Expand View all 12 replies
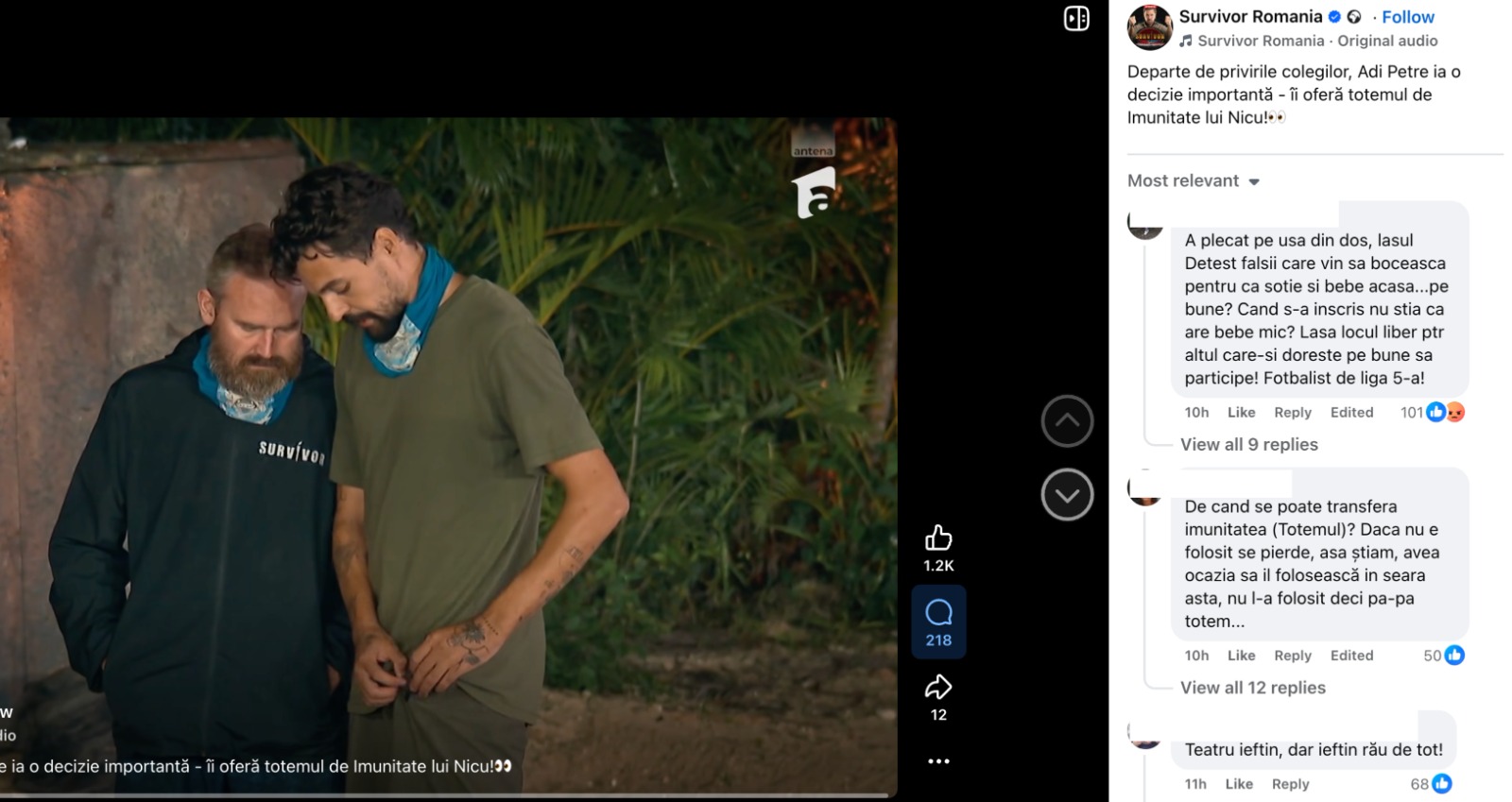Viewport: 1512px width, 802px height. tap(1252, 689)
